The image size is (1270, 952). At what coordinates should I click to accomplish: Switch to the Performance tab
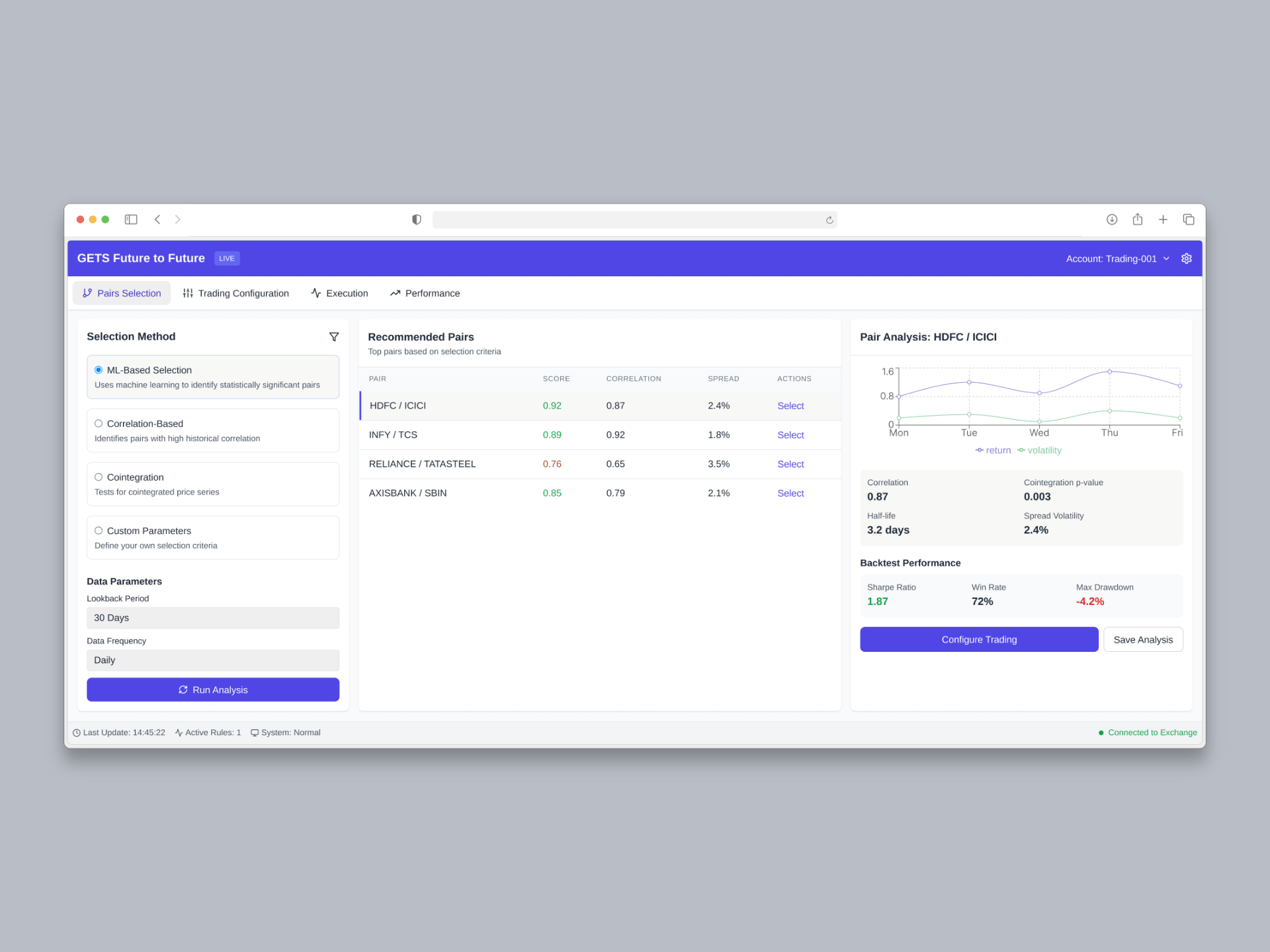click(432, 293)
